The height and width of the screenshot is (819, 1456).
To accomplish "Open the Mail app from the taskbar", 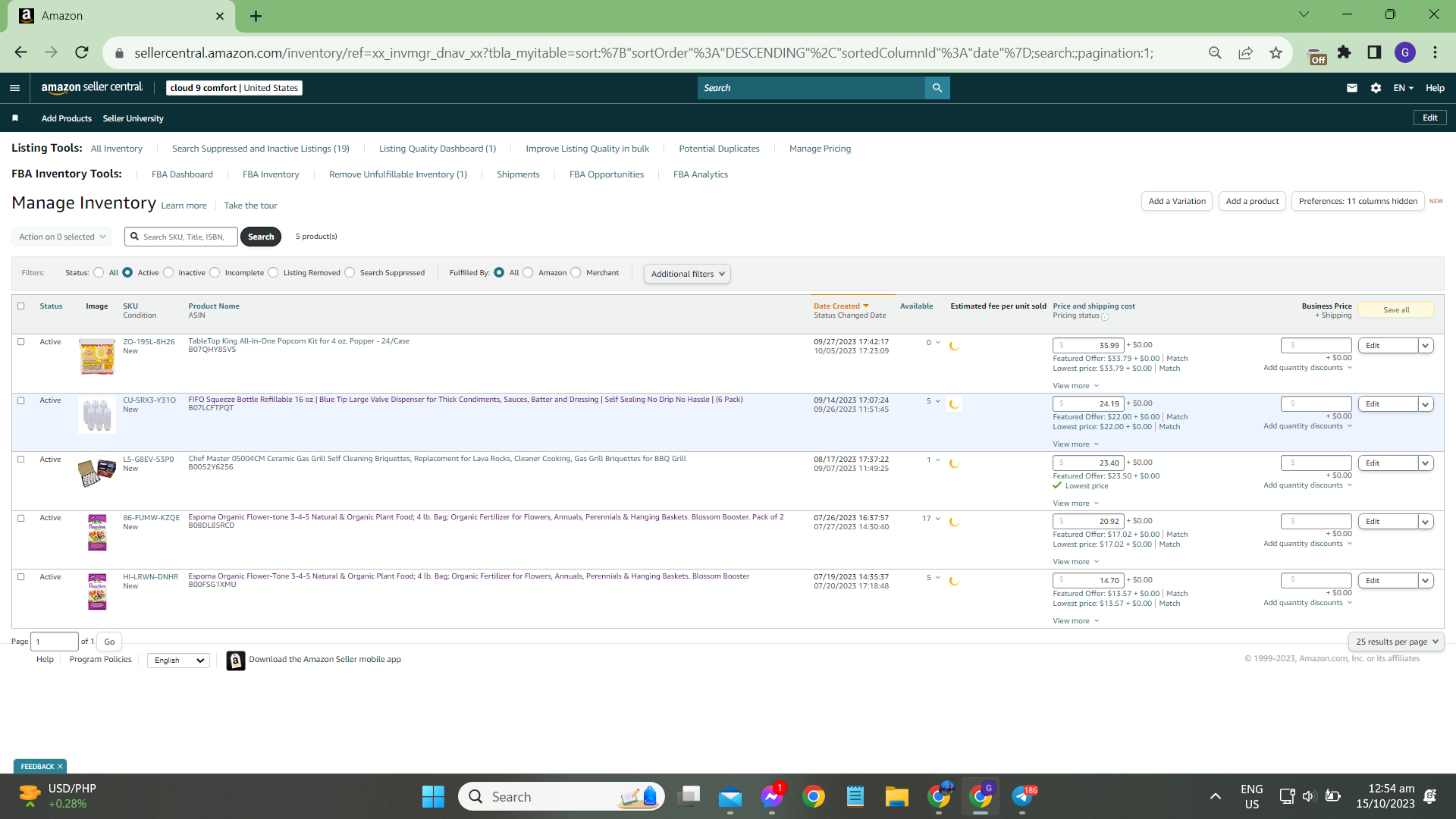I will point(730,796).
